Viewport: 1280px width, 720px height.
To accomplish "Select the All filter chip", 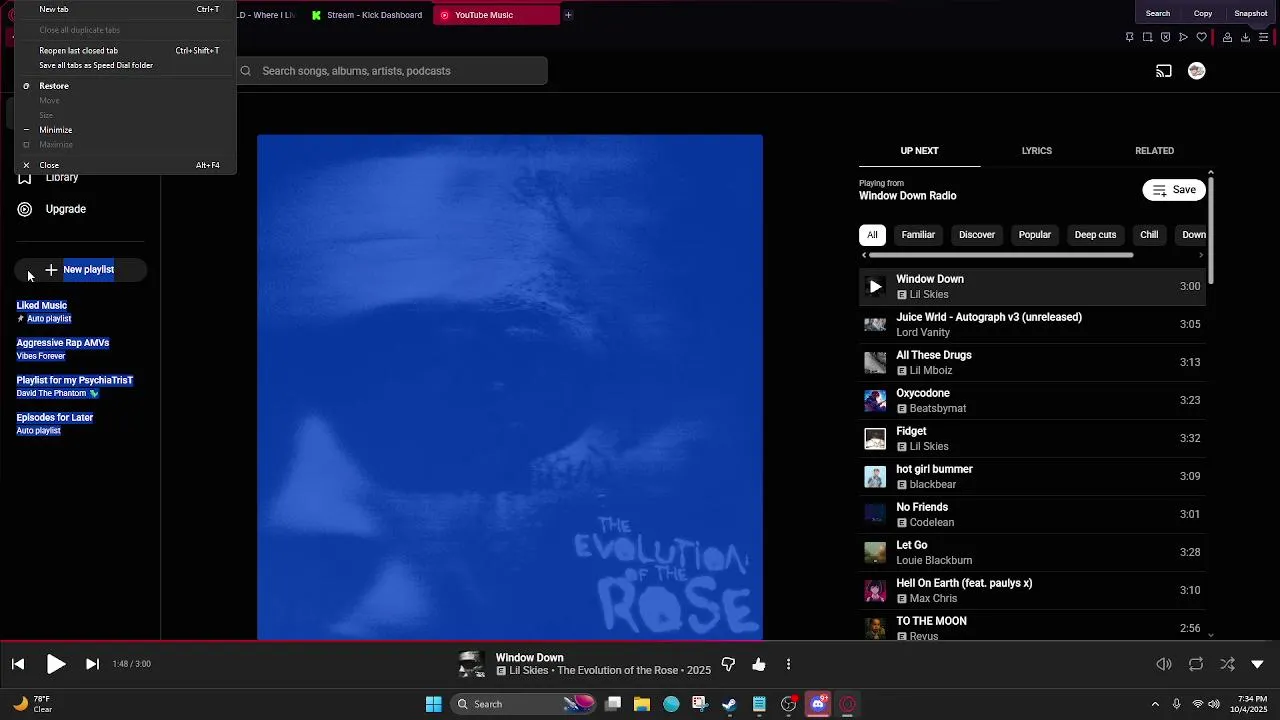I will (872, 235).
